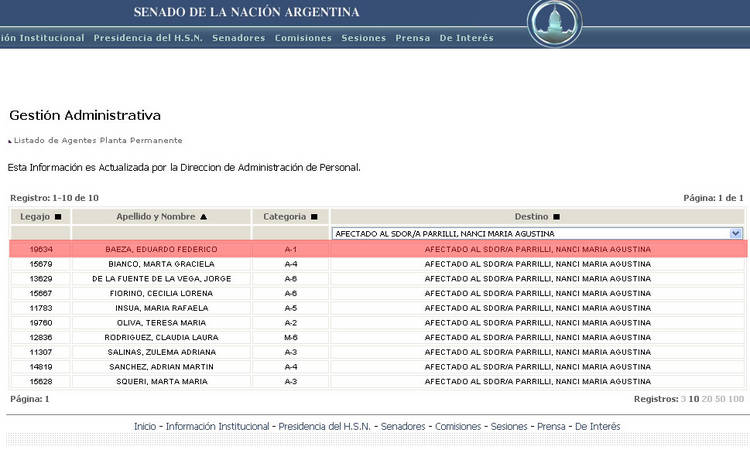The width and height of the screenshot is (750, 453).
Task: Open Comisiones top menu
Action: (x=303, y=38)
